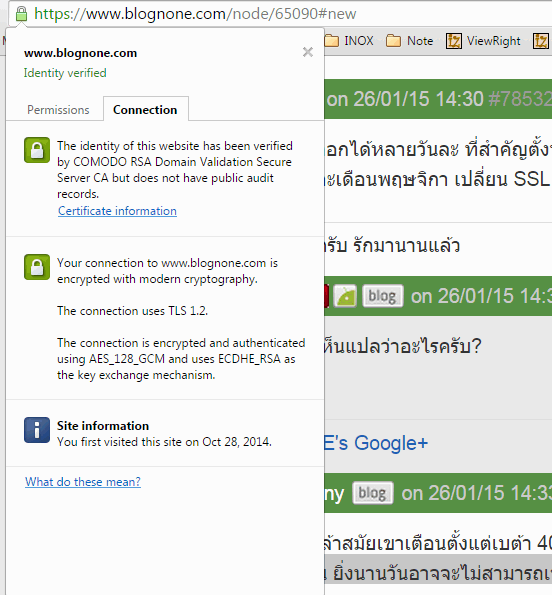This screenshot has height=595, width=552.
Task: Click the identity verified lock icon
Action: [x=37, y=150]
